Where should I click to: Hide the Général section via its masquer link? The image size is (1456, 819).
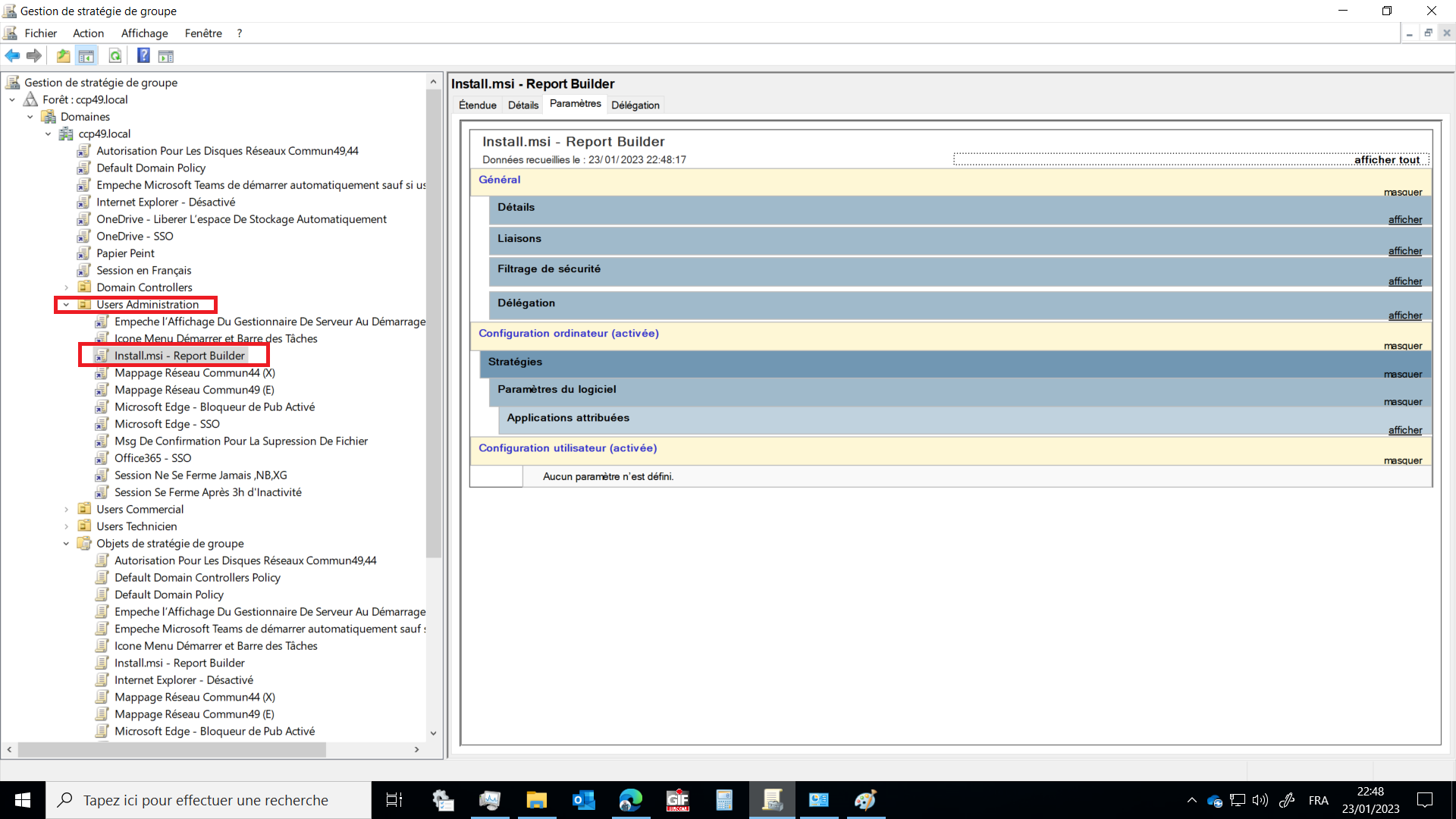pyautogui.click(x=1402, y=193)
